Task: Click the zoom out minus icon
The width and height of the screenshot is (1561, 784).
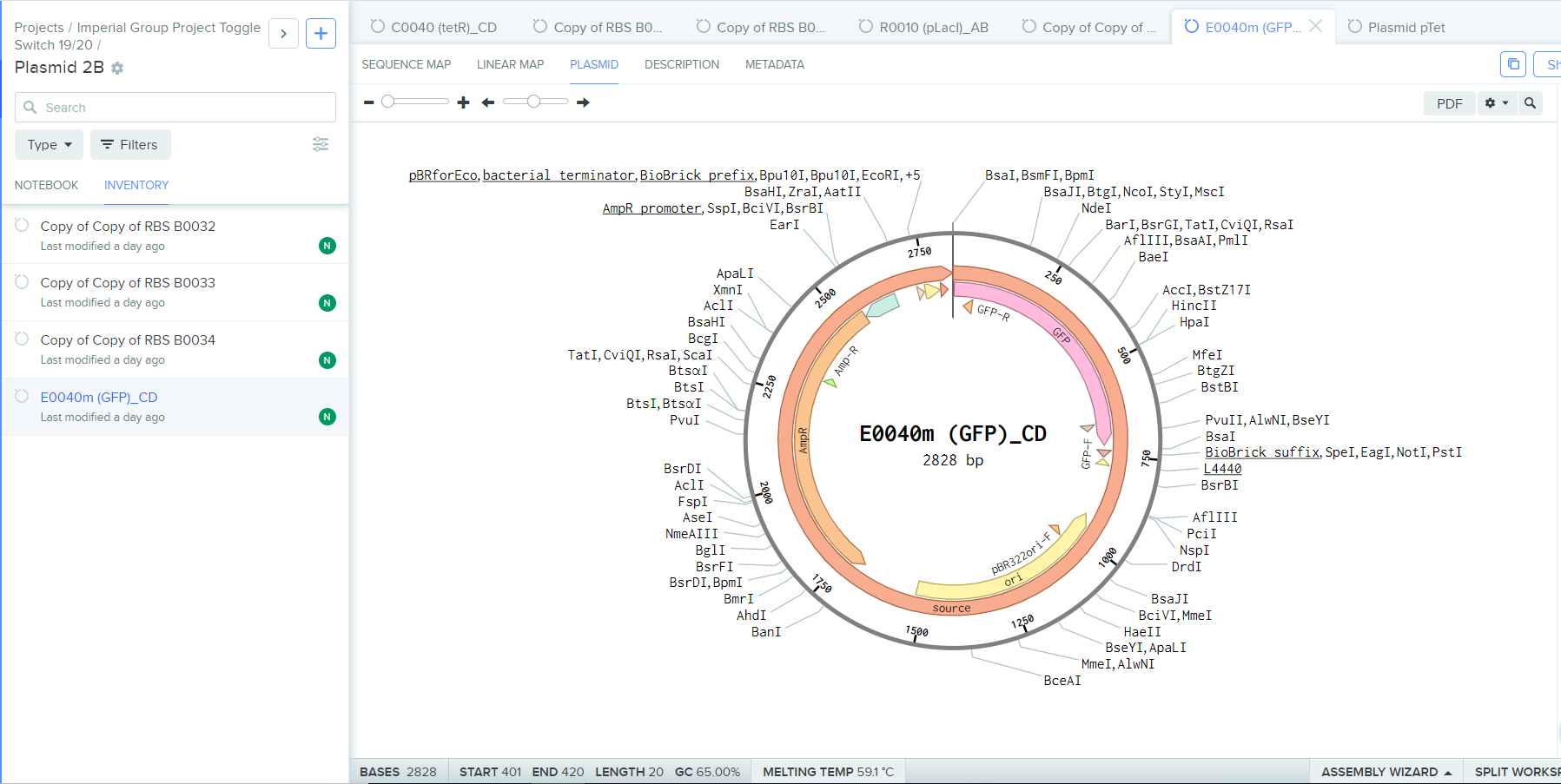Action: click(x=369, y=102)
